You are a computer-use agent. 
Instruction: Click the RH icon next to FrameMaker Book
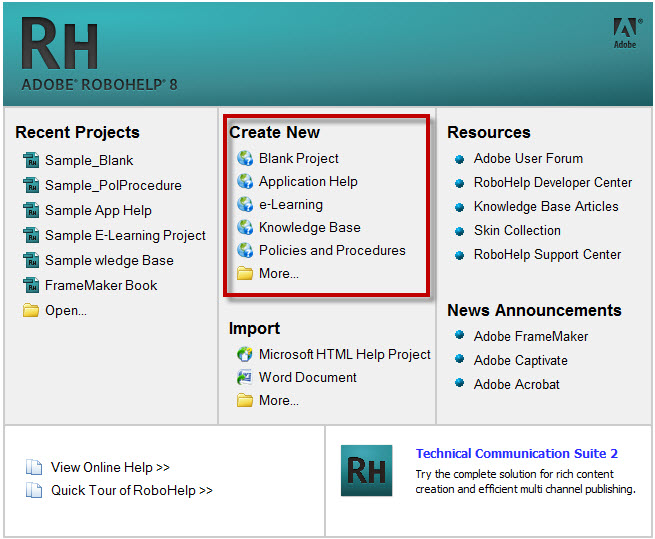(x=31, y=286)
